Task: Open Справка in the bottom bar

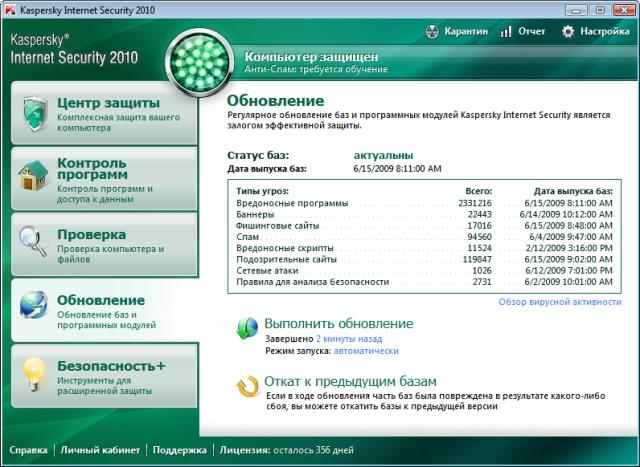Action: pos(28,450)
